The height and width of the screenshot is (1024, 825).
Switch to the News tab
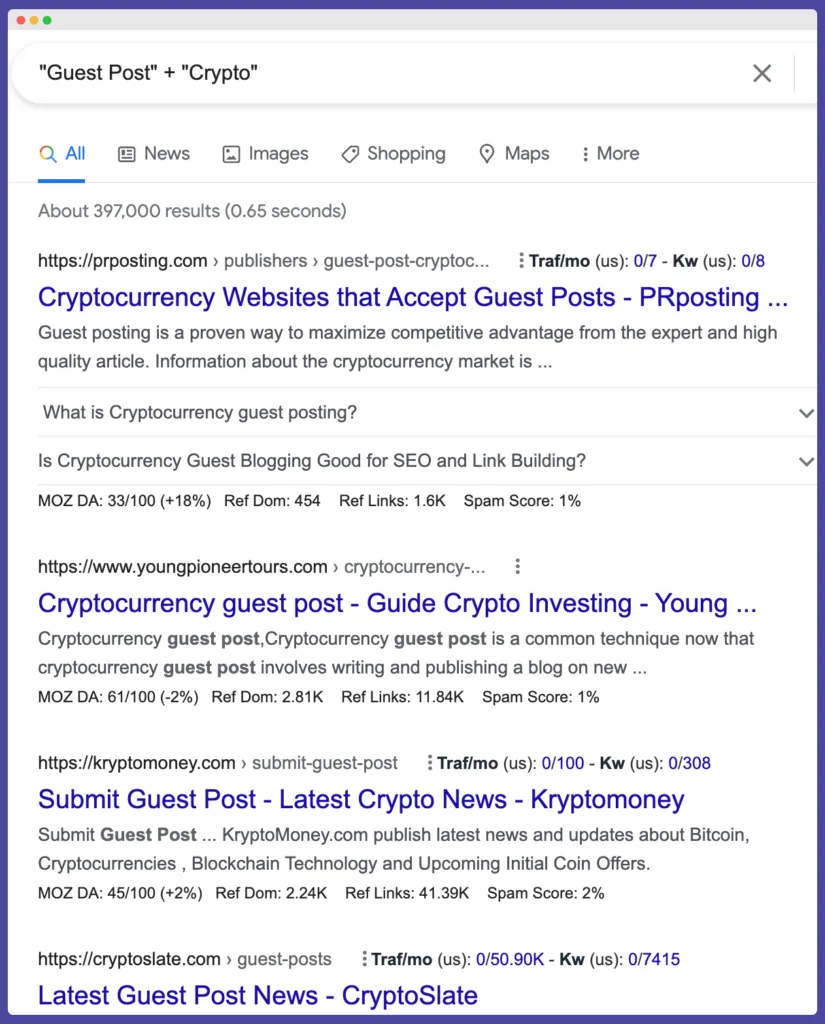153,153
